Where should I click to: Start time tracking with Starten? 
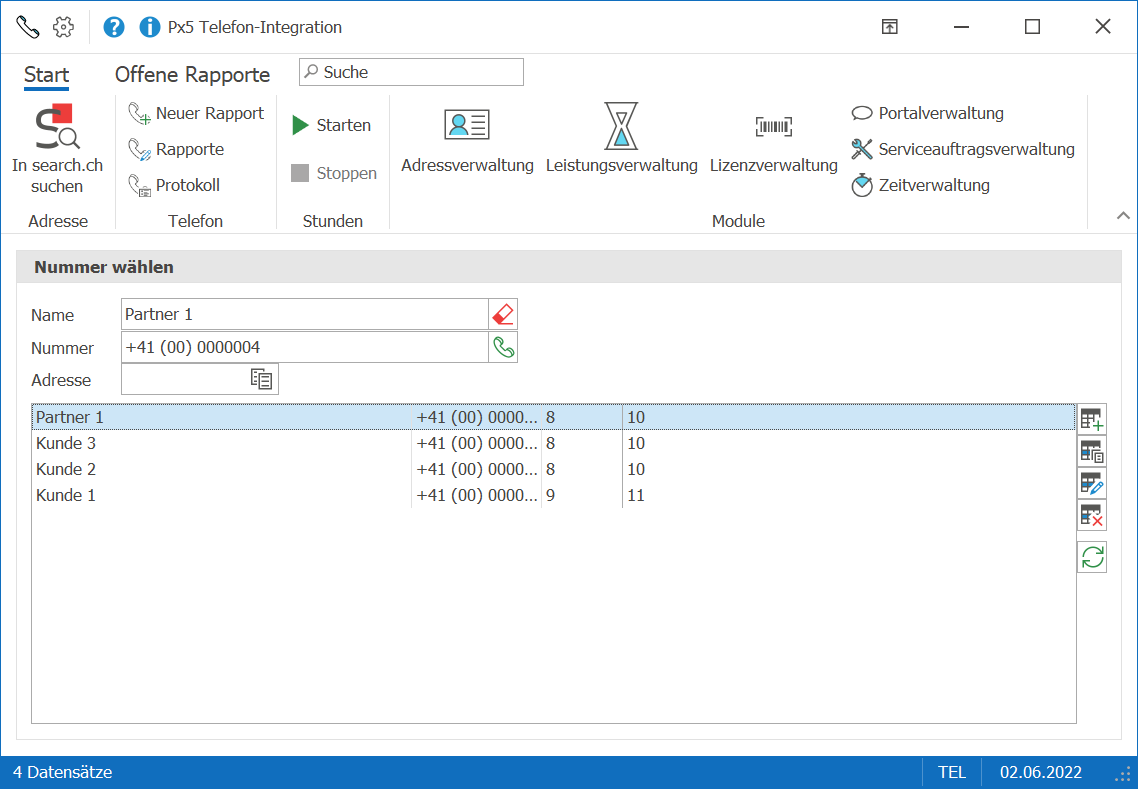click(332, 125)
